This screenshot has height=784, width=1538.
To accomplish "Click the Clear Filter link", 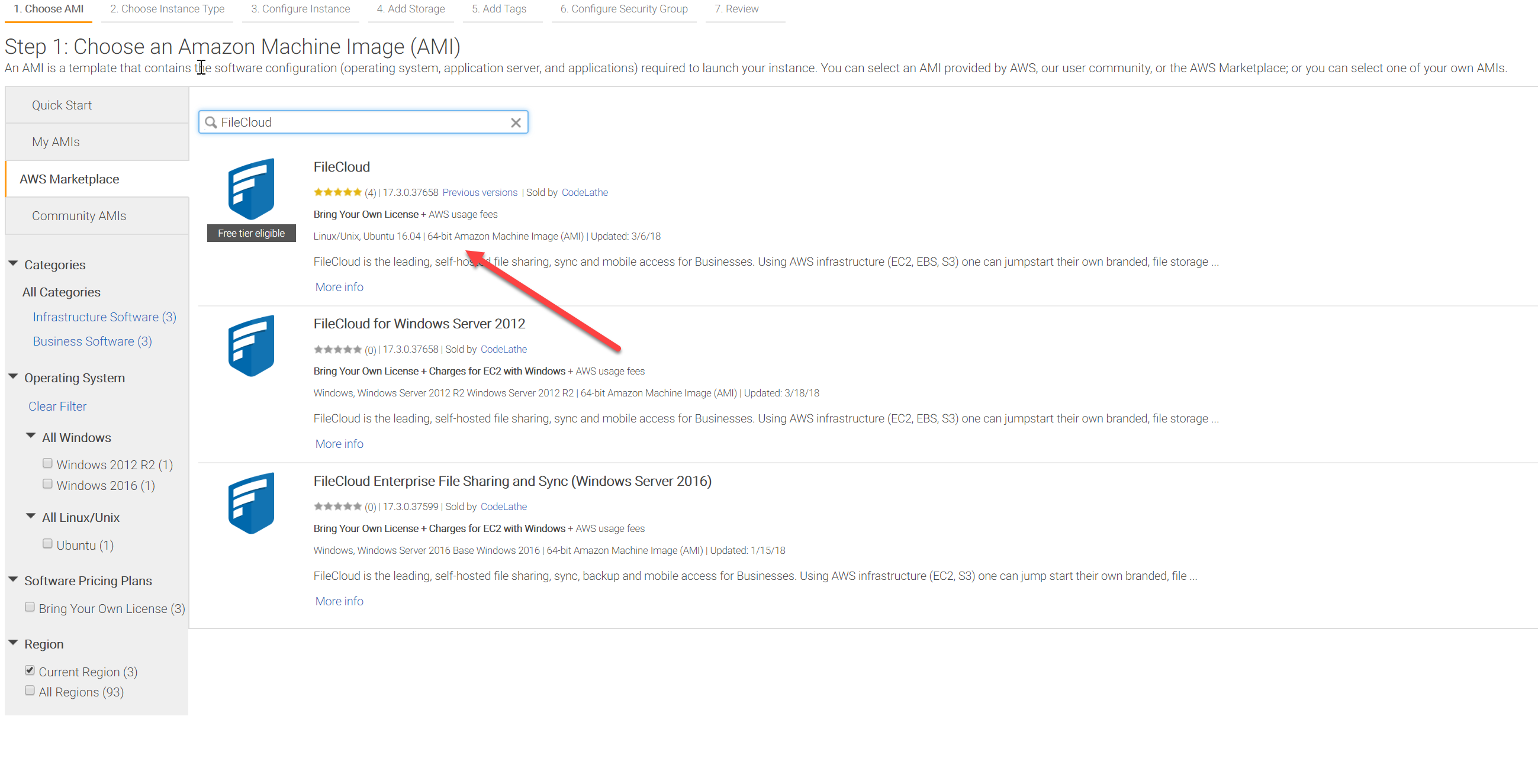I will pyautogui.click(x=57, y=406).
